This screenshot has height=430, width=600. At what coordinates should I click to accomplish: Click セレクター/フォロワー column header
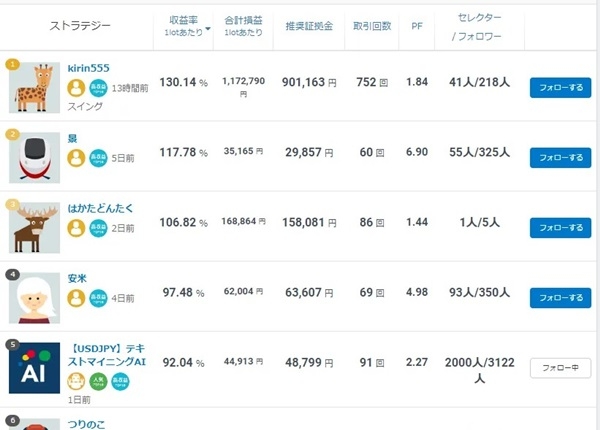coord(478,27)
